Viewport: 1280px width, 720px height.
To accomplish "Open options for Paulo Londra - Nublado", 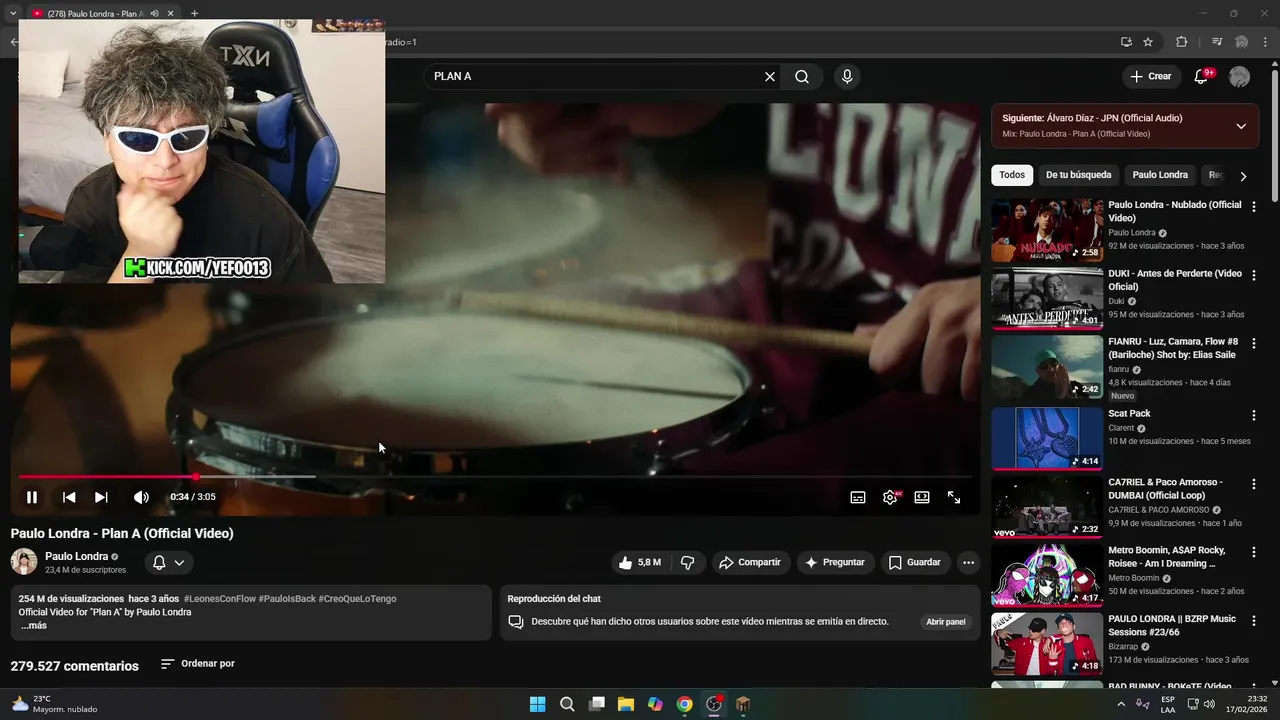I will 1253,206.
